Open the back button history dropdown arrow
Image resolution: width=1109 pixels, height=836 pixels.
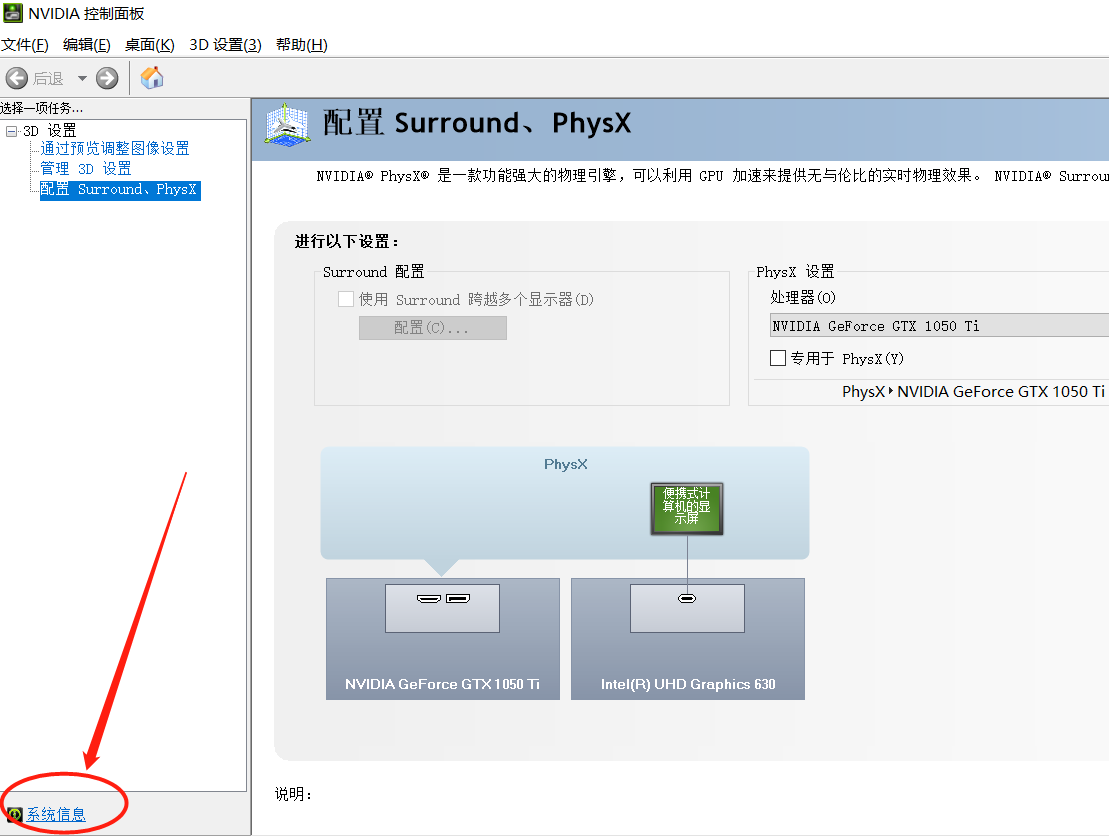82,78
